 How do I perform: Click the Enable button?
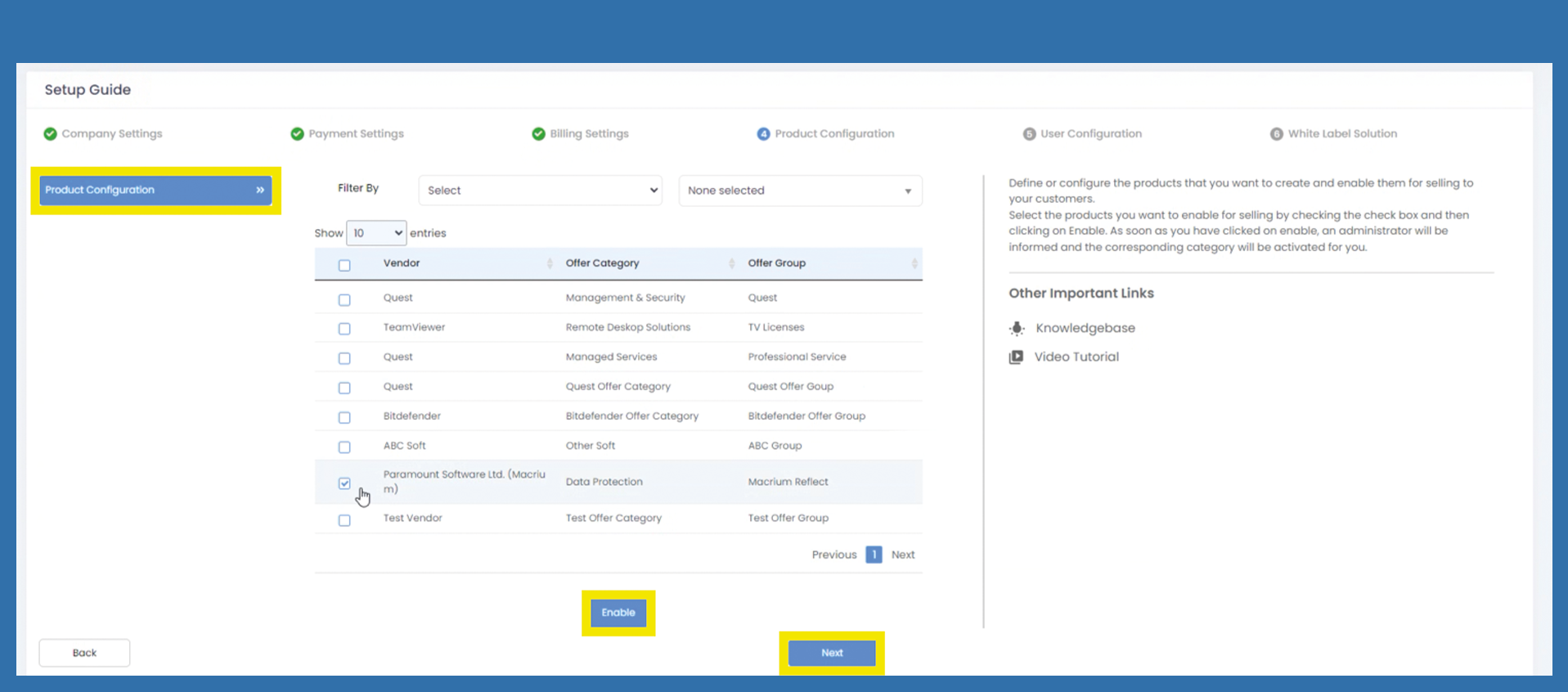618,613
